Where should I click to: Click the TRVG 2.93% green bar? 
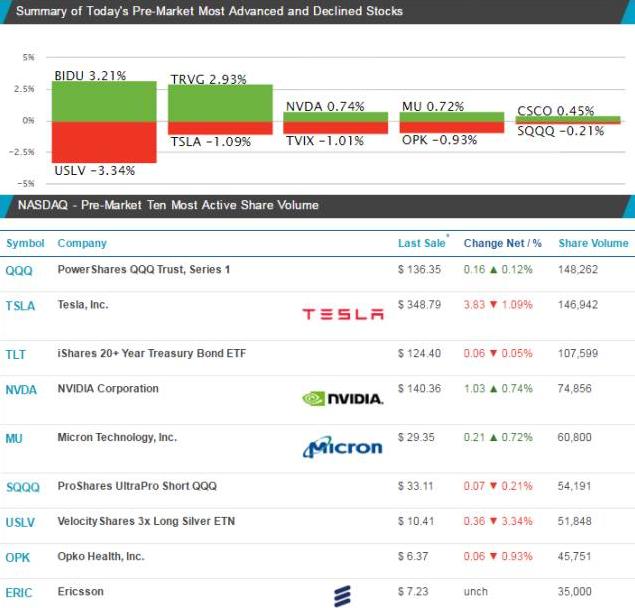[220, 103]
